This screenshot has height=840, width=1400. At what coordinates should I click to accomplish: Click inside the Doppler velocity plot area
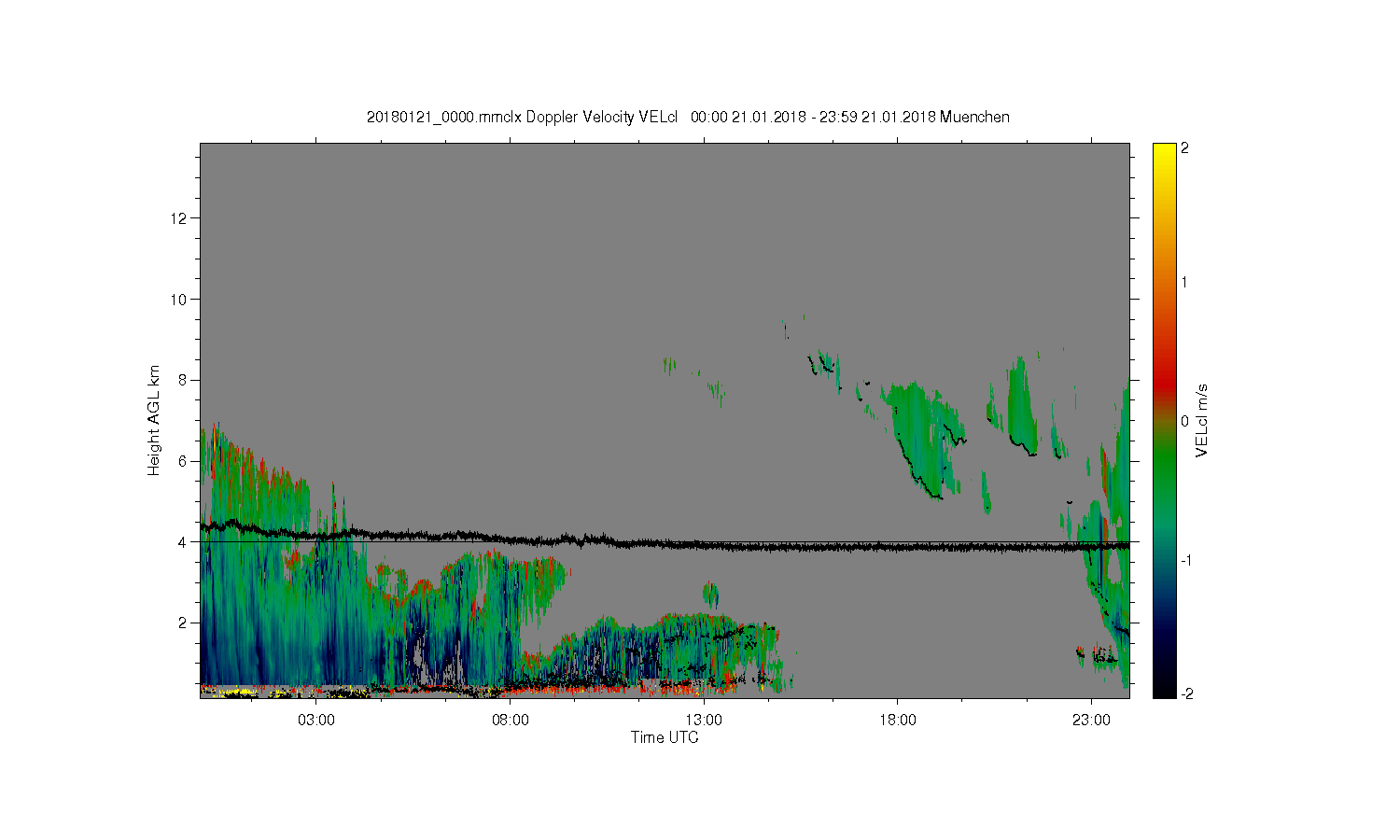(665, 420)
